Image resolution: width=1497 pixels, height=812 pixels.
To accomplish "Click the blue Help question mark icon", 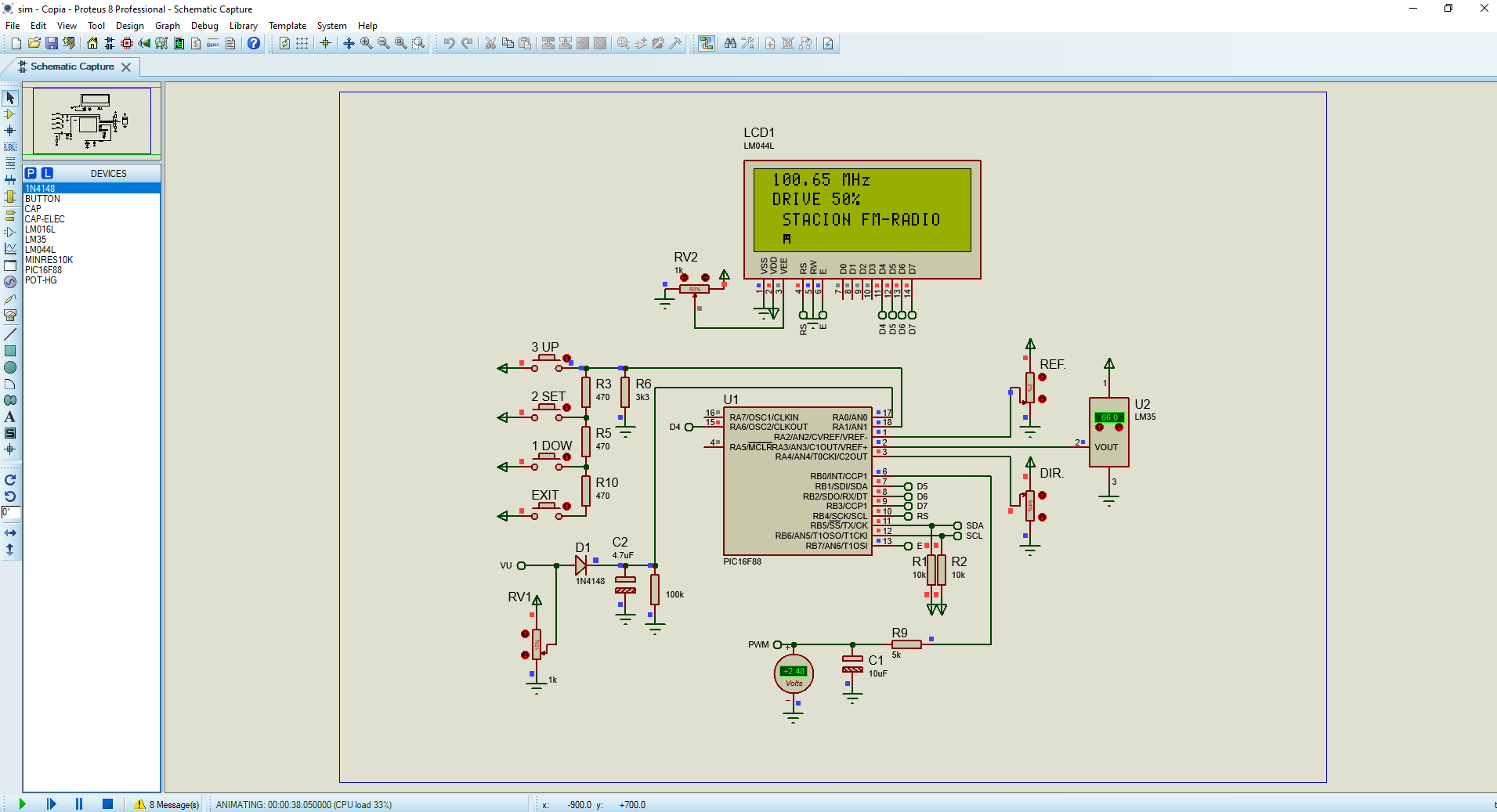I will point(254,44).
